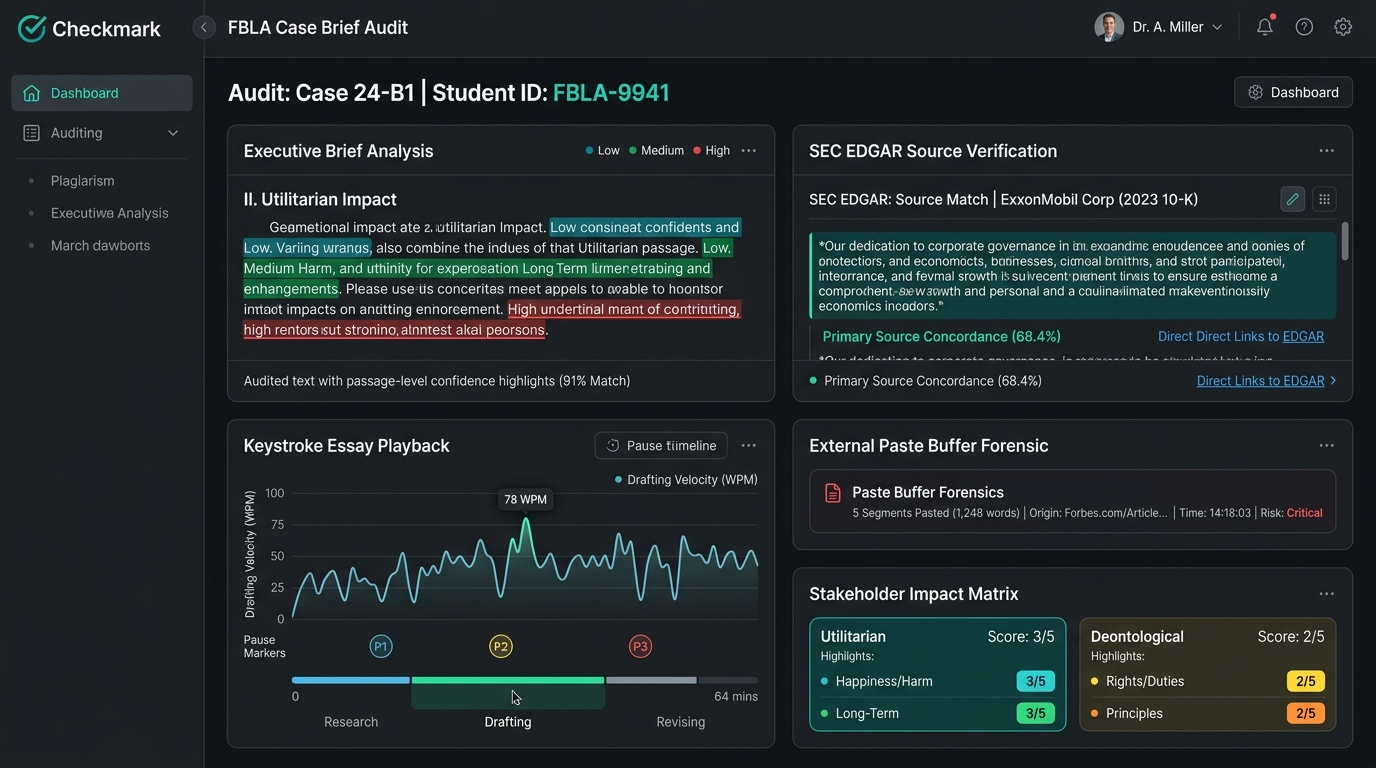This screenshot has height=768, width=1376.
Task: Click the Dashboard button at top right
Action: click(1293, 92)
